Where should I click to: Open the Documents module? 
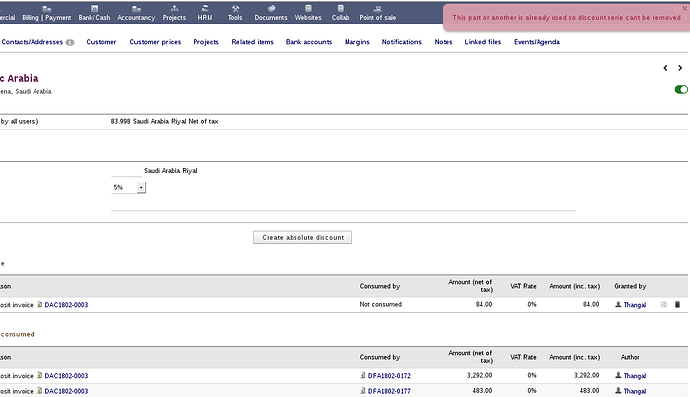(271, 13)
